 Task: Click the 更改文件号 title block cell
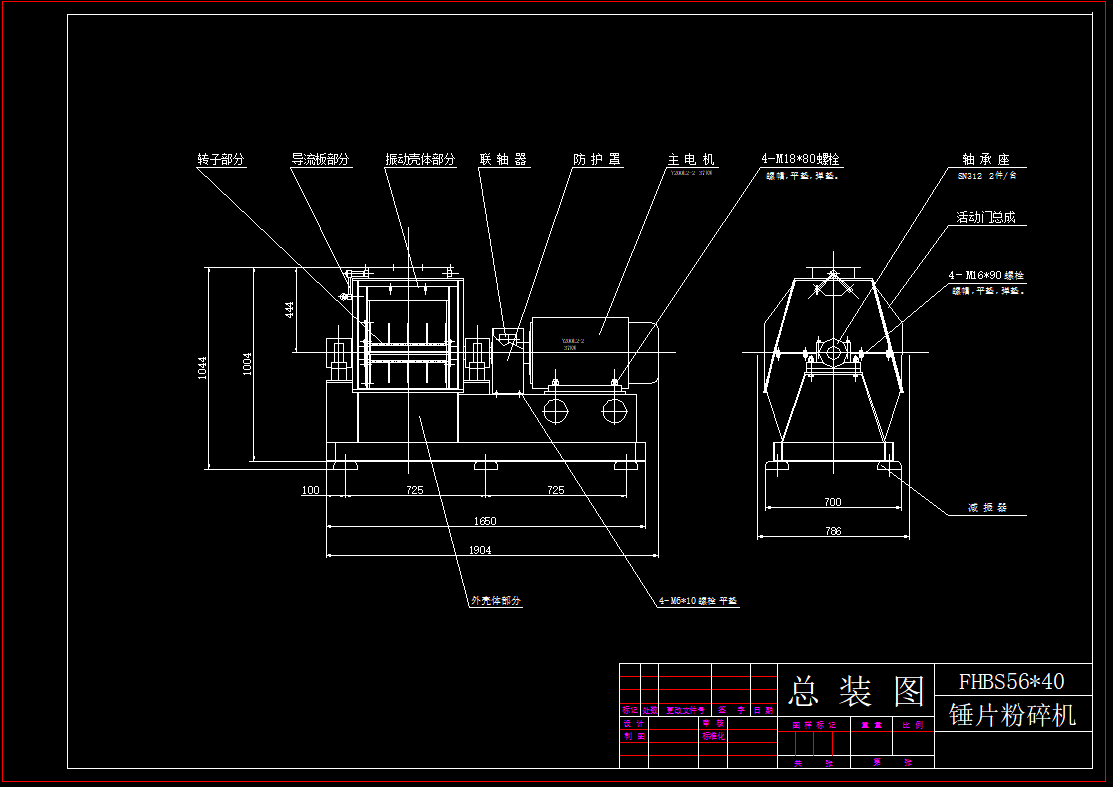pos(685,710)
